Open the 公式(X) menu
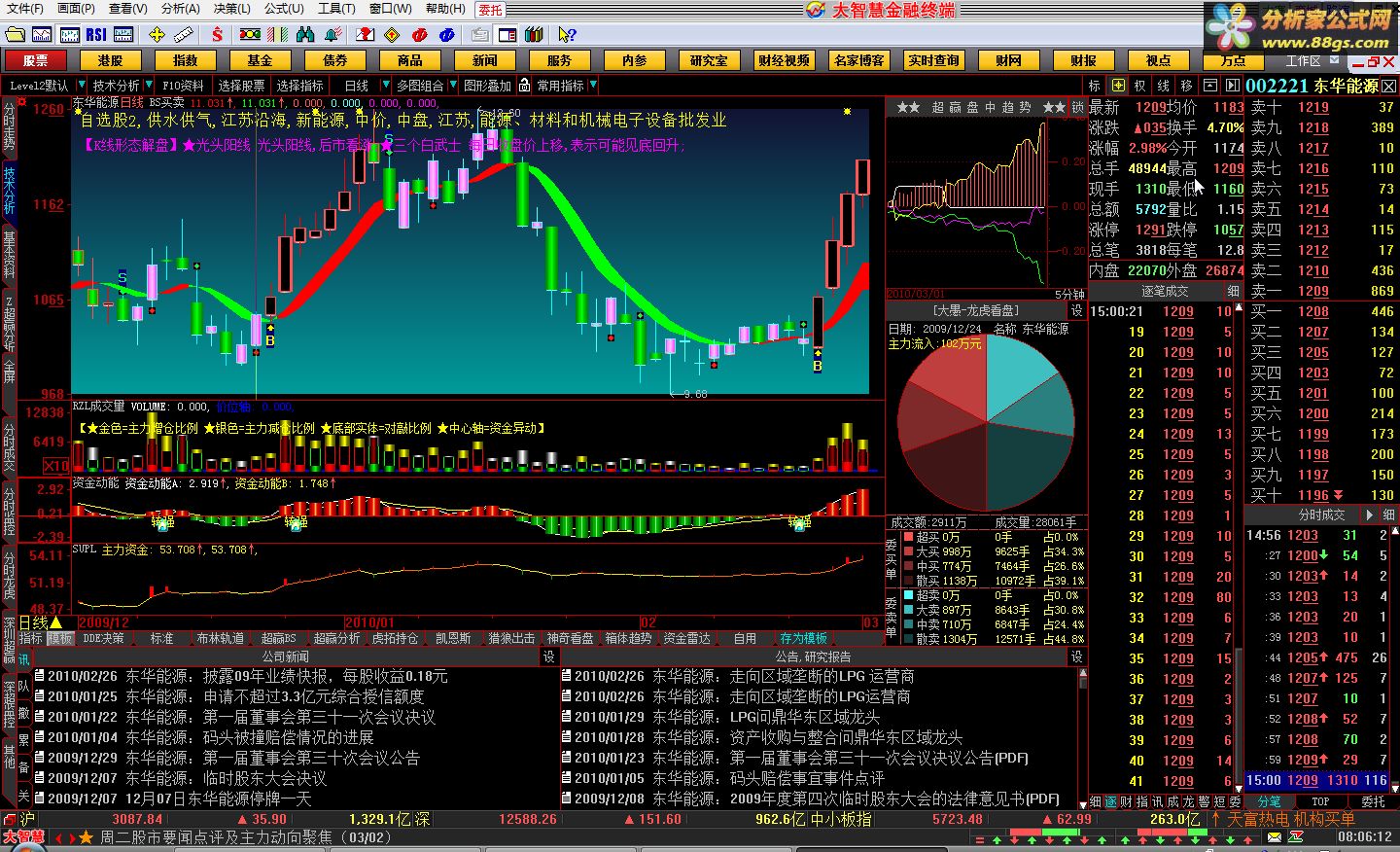This screenshot has height=852, width=1400. 284,9
